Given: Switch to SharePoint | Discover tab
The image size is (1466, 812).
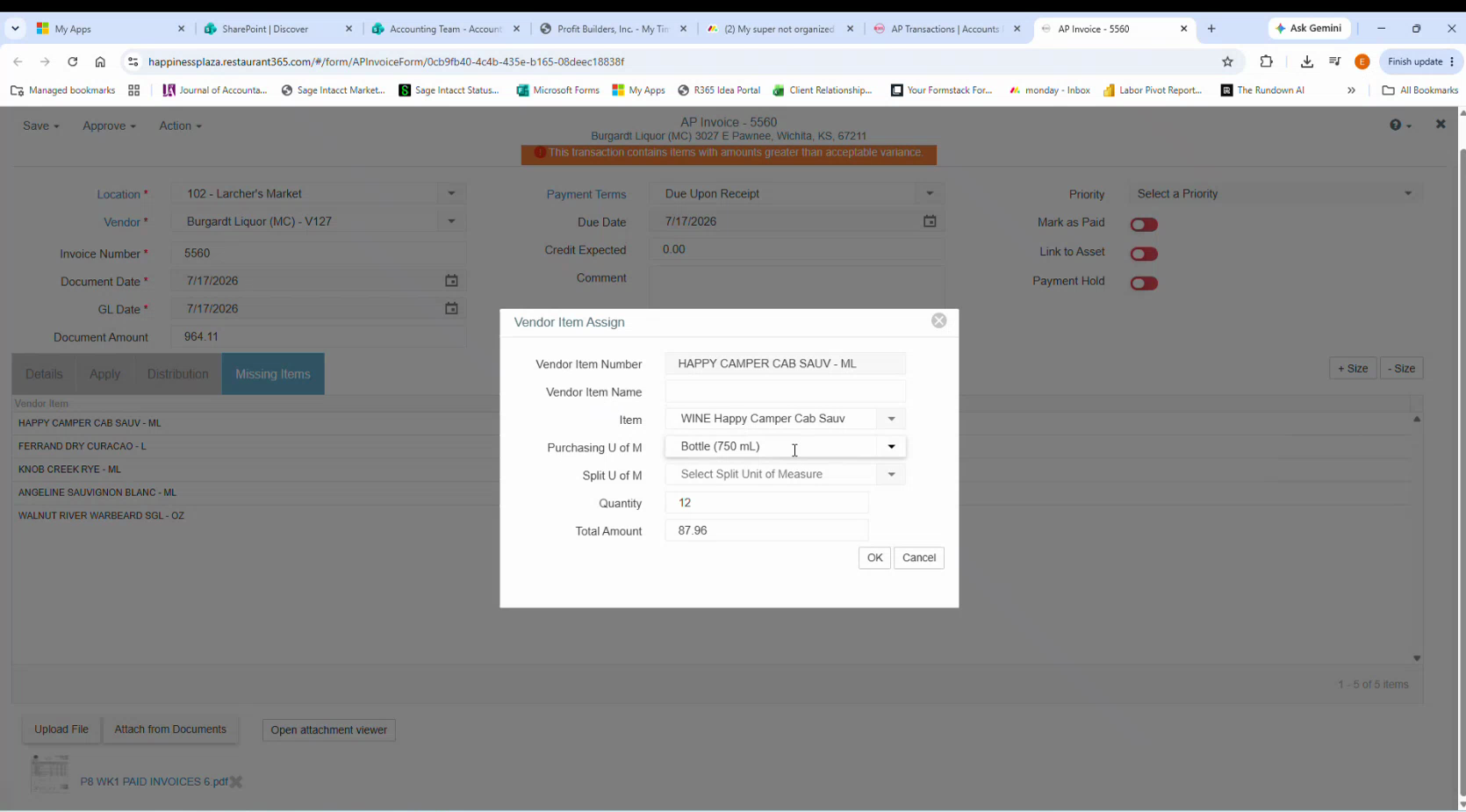Looking at the screenshot, I should point(278,28).
